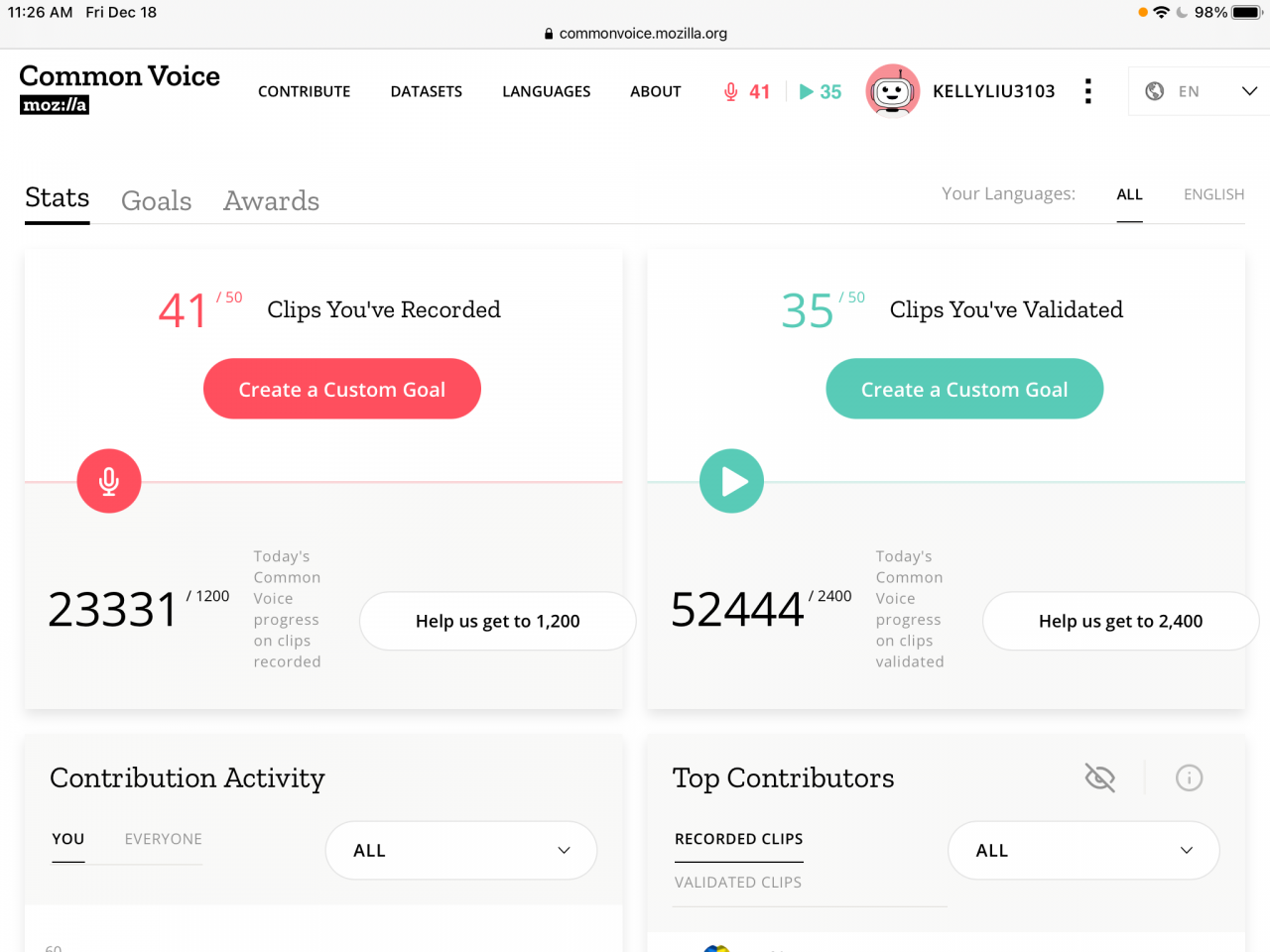1270x952 pixels.
Task: Click the 35 validated count in header
Action: (830, 91)
